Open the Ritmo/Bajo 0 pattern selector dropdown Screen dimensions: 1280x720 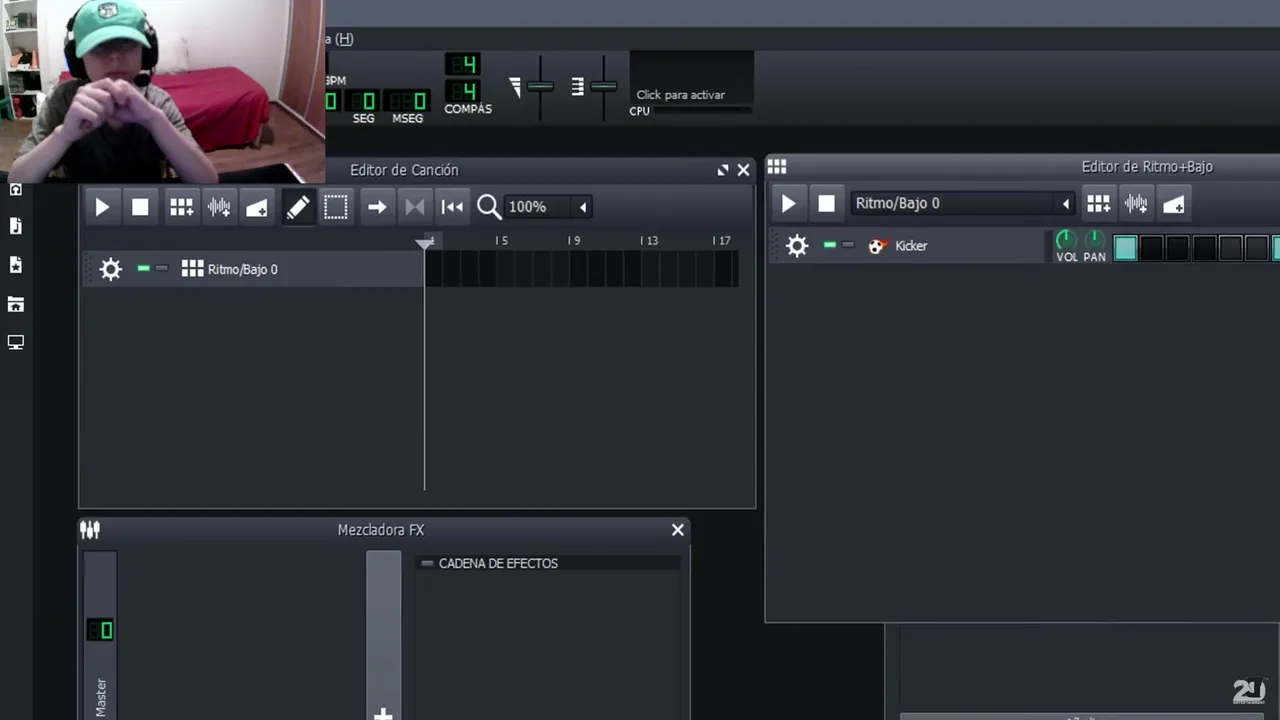[x=962, y=204]
